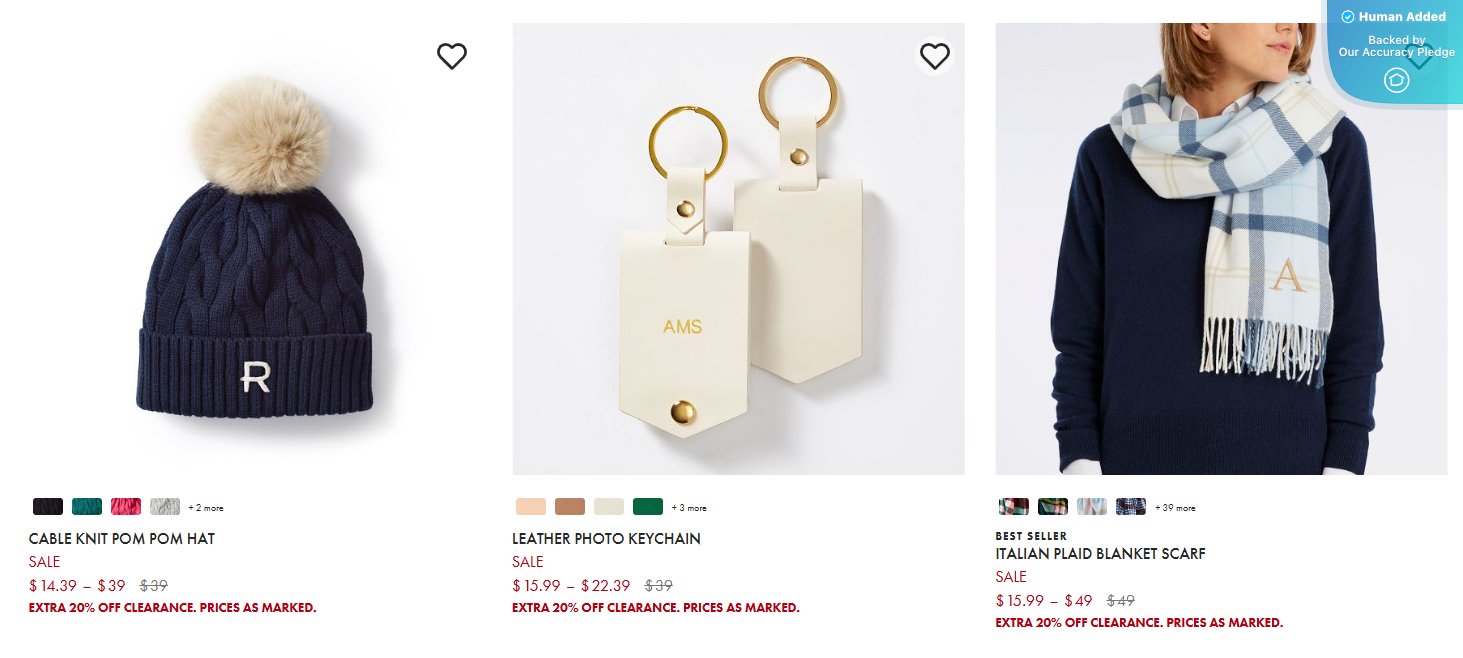
Task: Pick the pink hat color swatch
Action: coord(126,507)
